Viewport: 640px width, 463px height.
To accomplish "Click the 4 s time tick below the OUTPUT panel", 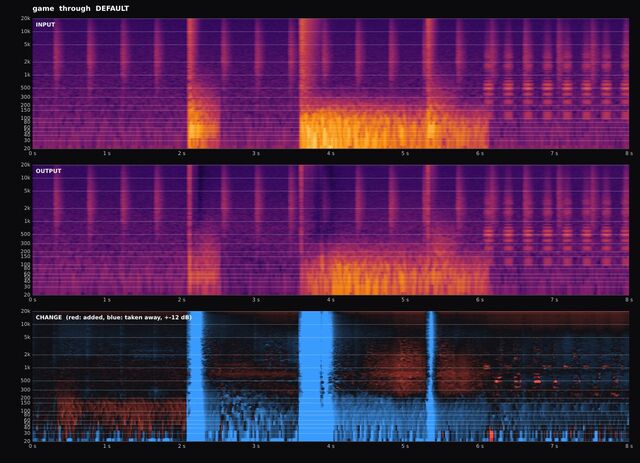I will point(331,300).
